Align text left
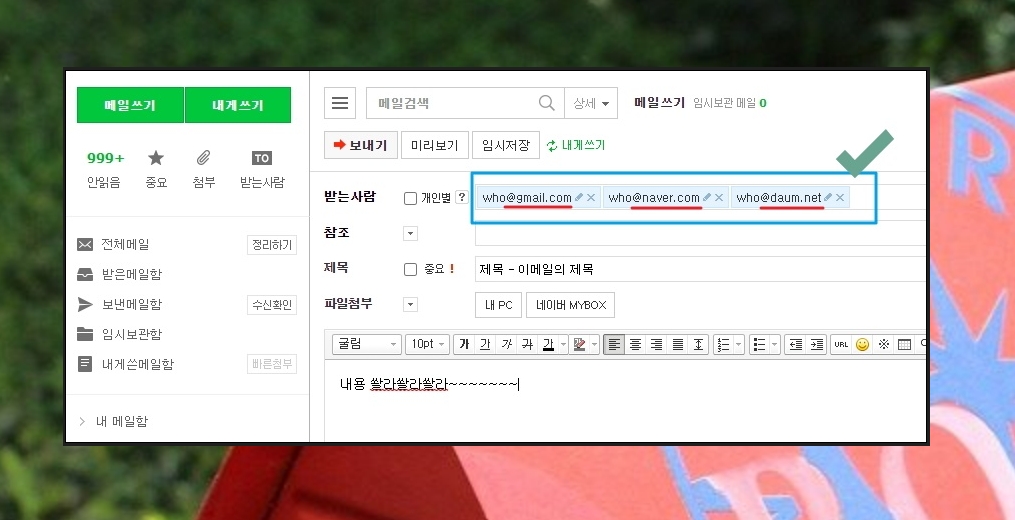This screenshot has width=1015, height=520. tap(614, 345)
